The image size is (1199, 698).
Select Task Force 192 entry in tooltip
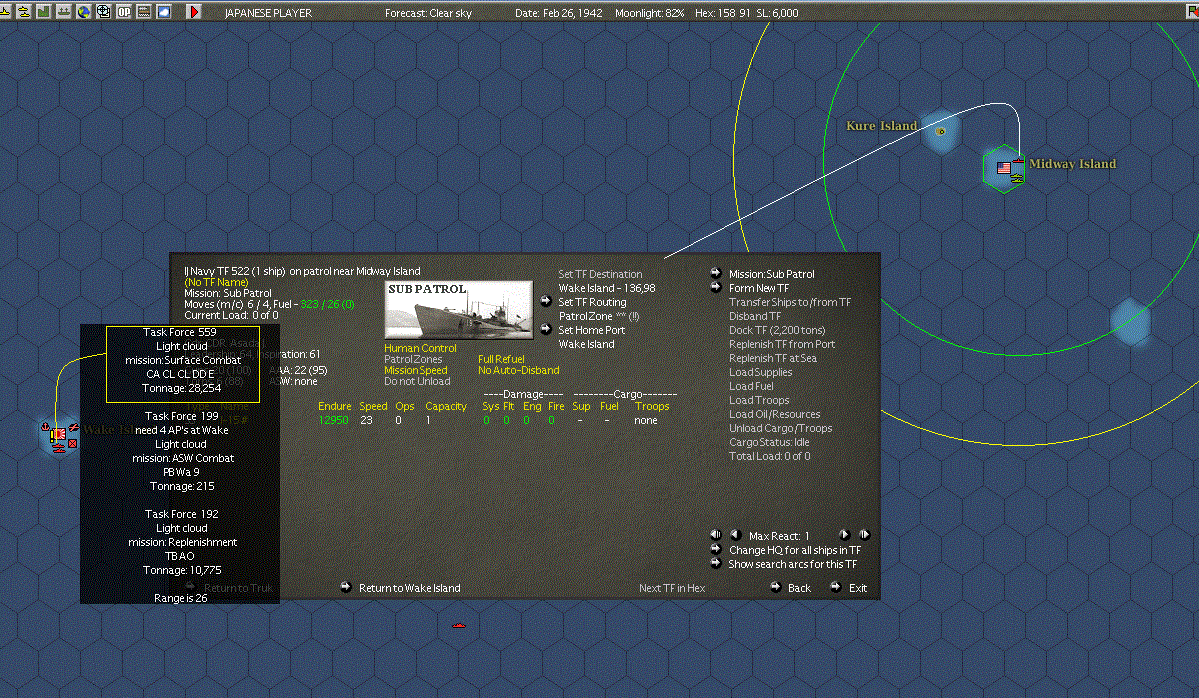(x=181, y=542)
